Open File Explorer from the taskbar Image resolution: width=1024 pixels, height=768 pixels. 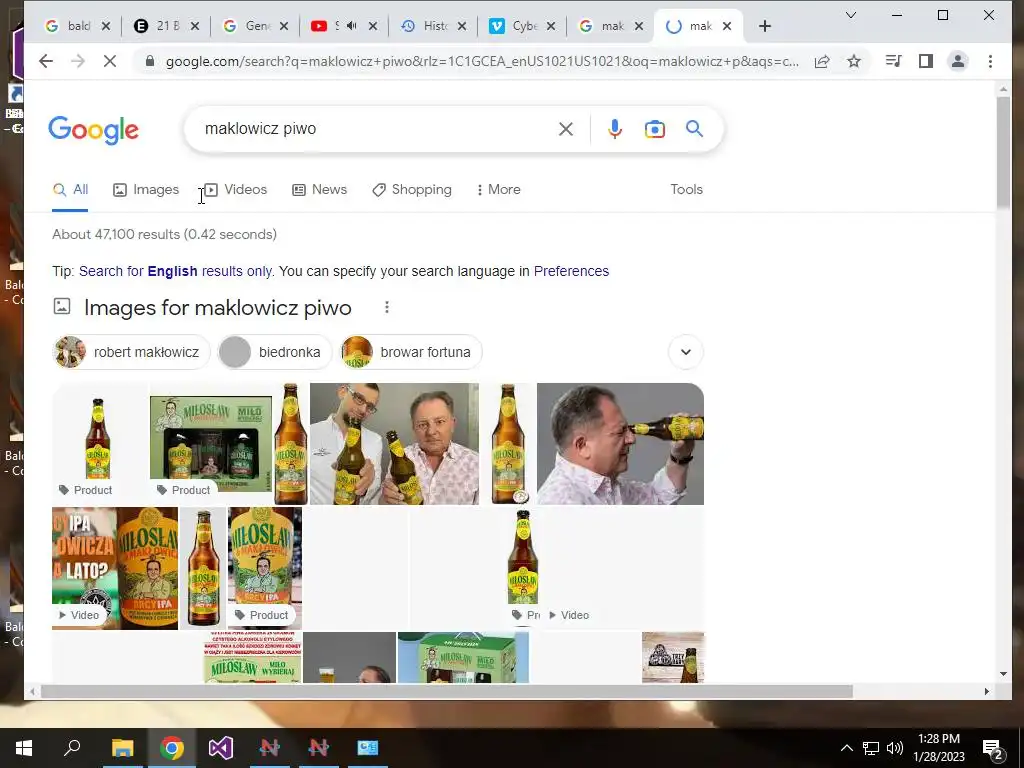tap(122, 748)
